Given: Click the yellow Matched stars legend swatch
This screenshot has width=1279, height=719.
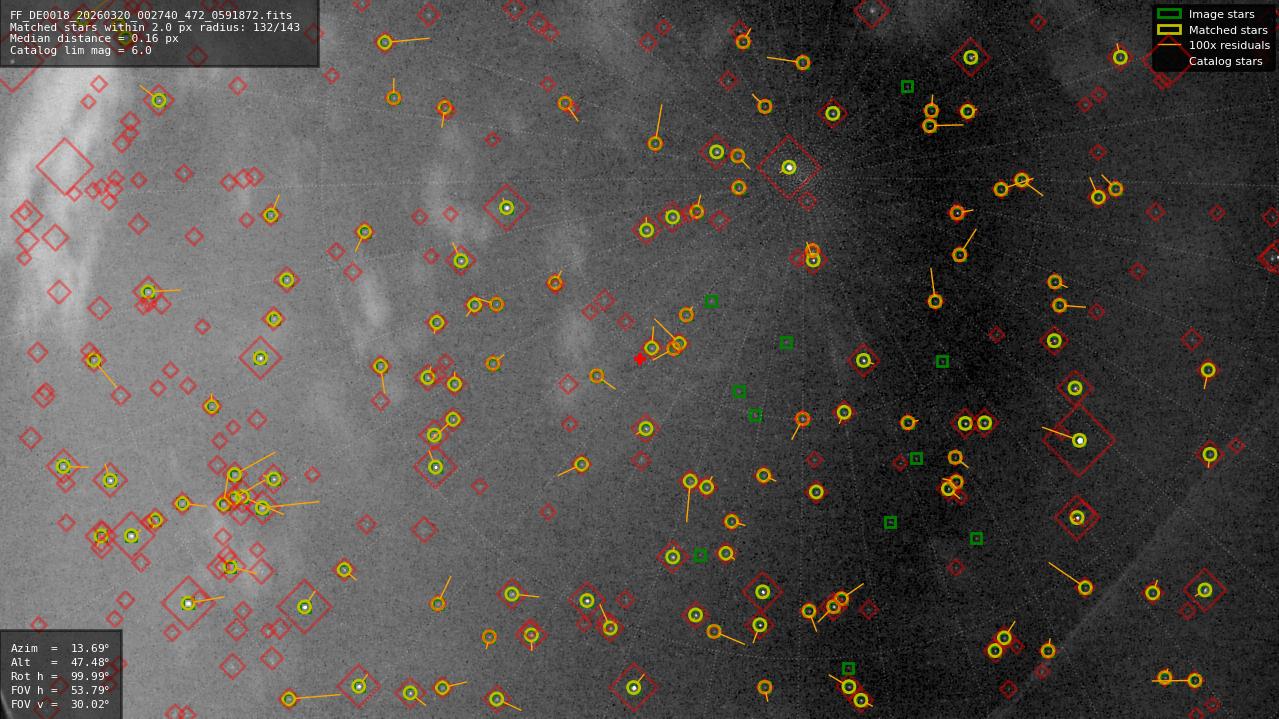Looking at the screenshot, I should point(1169,30).
